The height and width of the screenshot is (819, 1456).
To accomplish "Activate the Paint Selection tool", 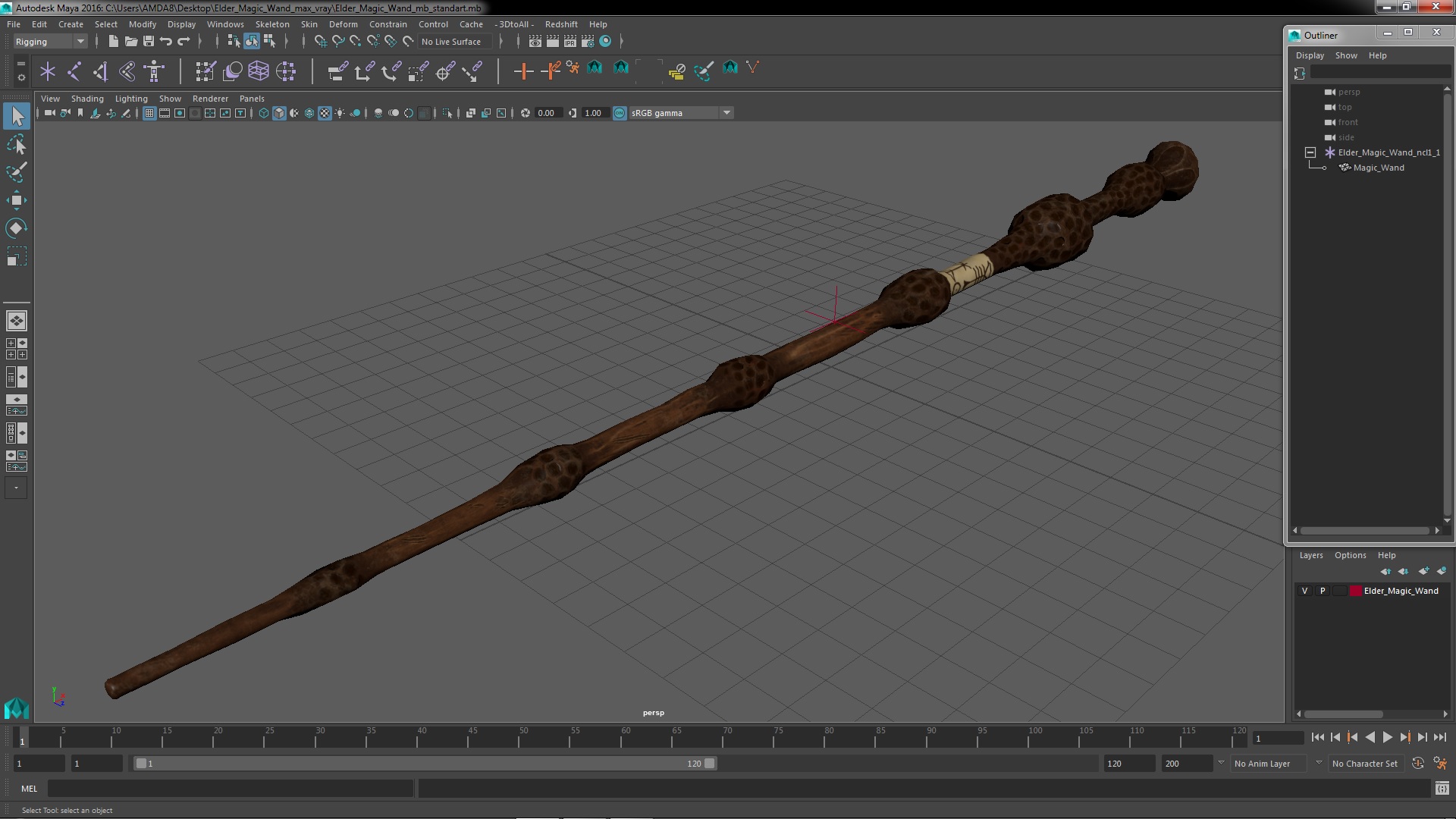I will click(x=17, y=172).
